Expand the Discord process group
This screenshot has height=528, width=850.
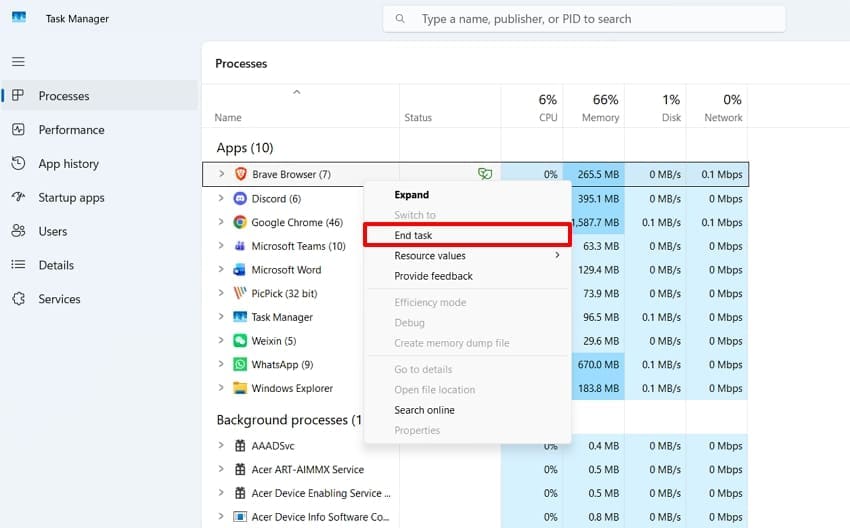221,198
